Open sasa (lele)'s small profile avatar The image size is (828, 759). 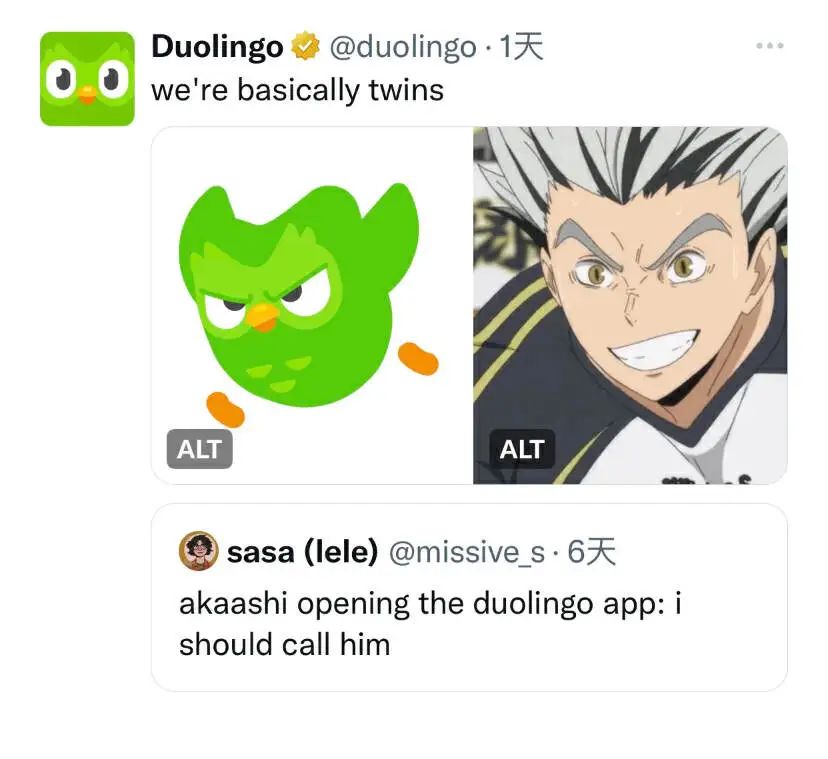click(199, 551)
